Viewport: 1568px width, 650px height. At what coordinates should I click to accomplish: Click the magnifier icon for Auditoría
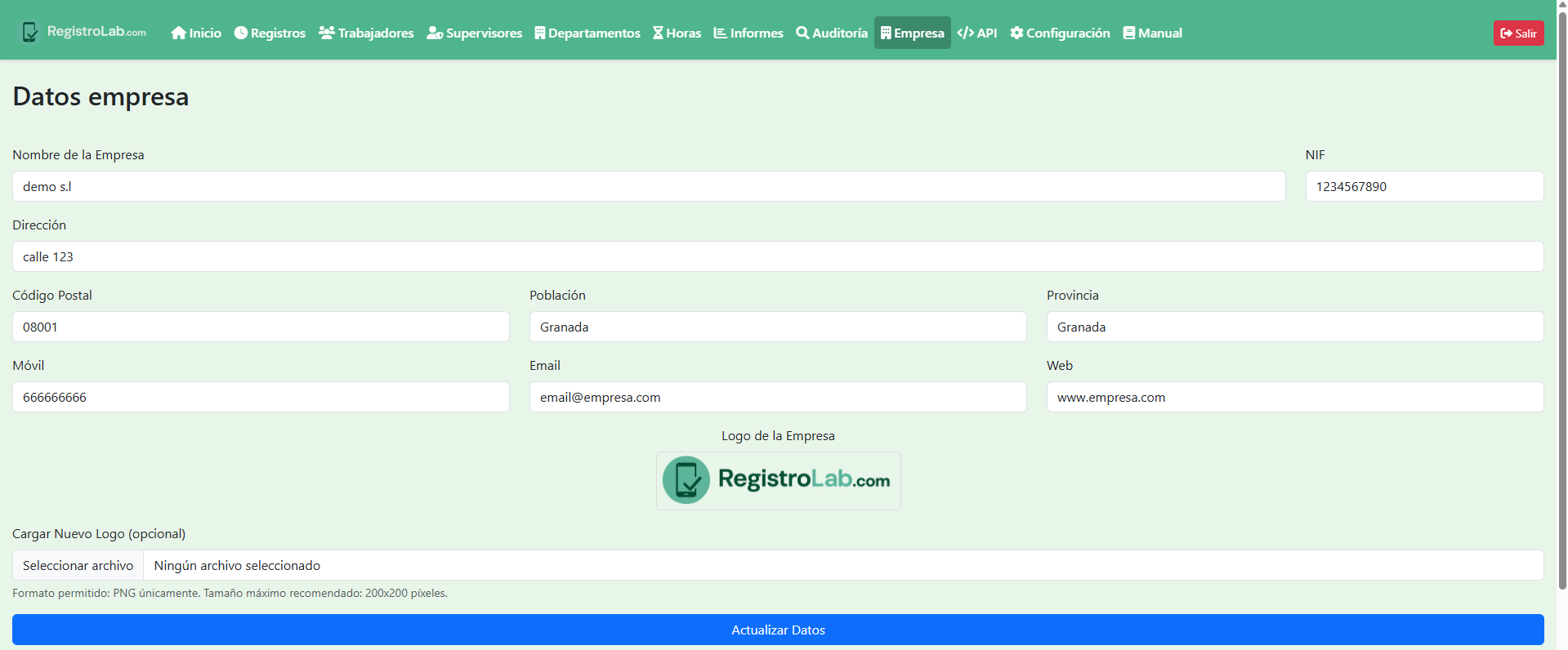point(802,33)
